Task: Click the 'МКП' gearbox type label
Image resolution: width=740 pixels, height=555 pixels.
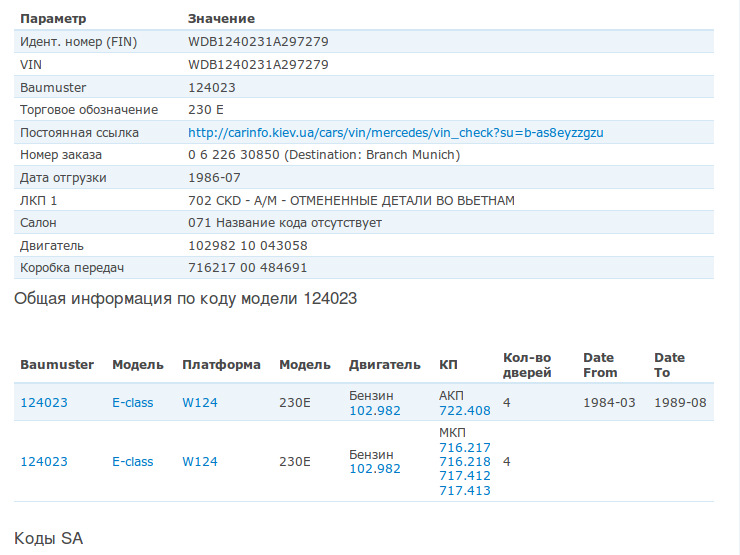Action: (452, 433)
